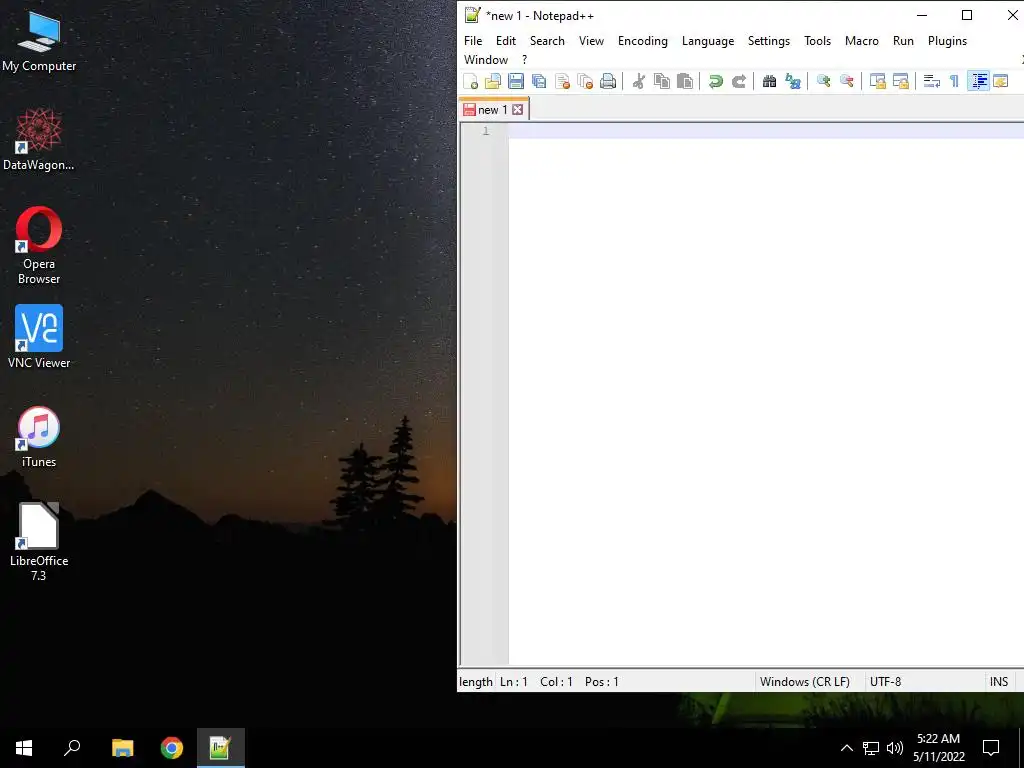Viewport: 1024px width, 768px height.
Task: Open the Search menu
Action: point(547,40)
